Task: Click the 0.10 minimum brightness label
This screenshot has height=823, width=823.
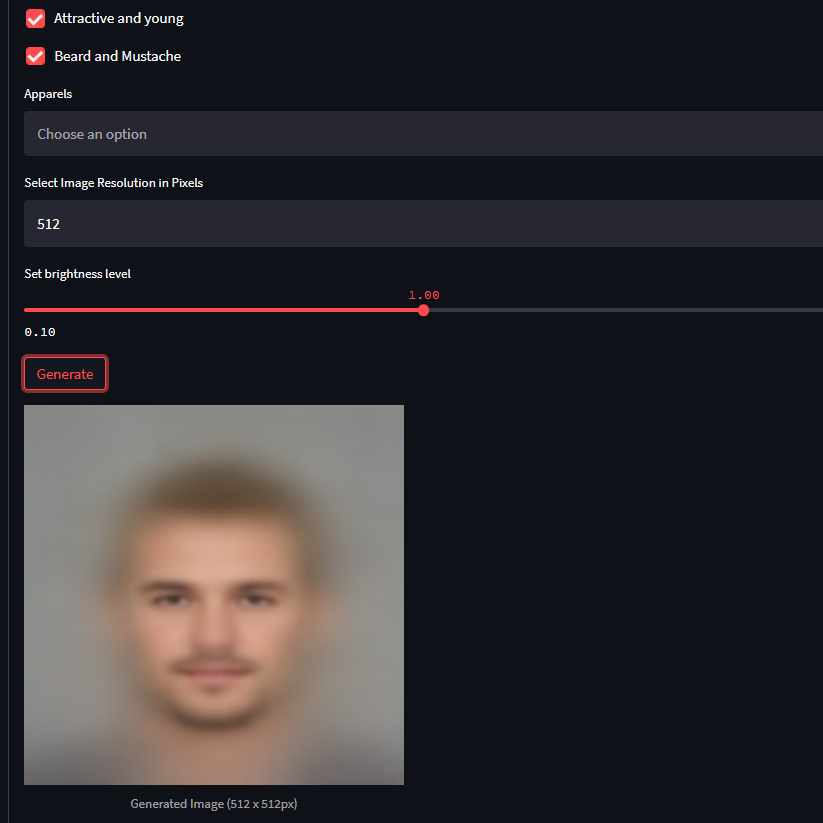Action: pos(40,332)
